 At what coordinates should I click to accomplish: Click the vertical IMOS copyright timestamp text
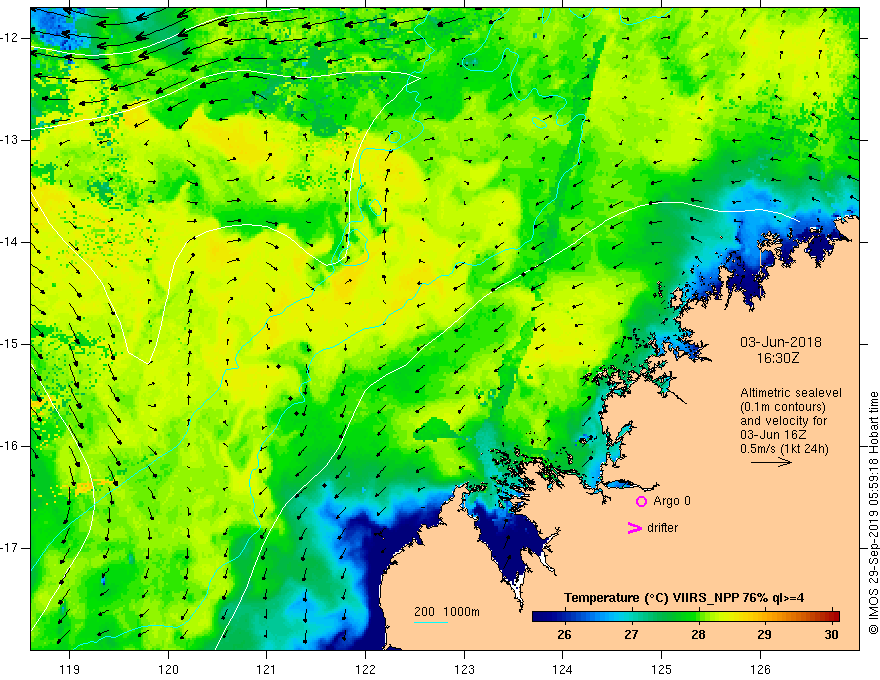873,513
